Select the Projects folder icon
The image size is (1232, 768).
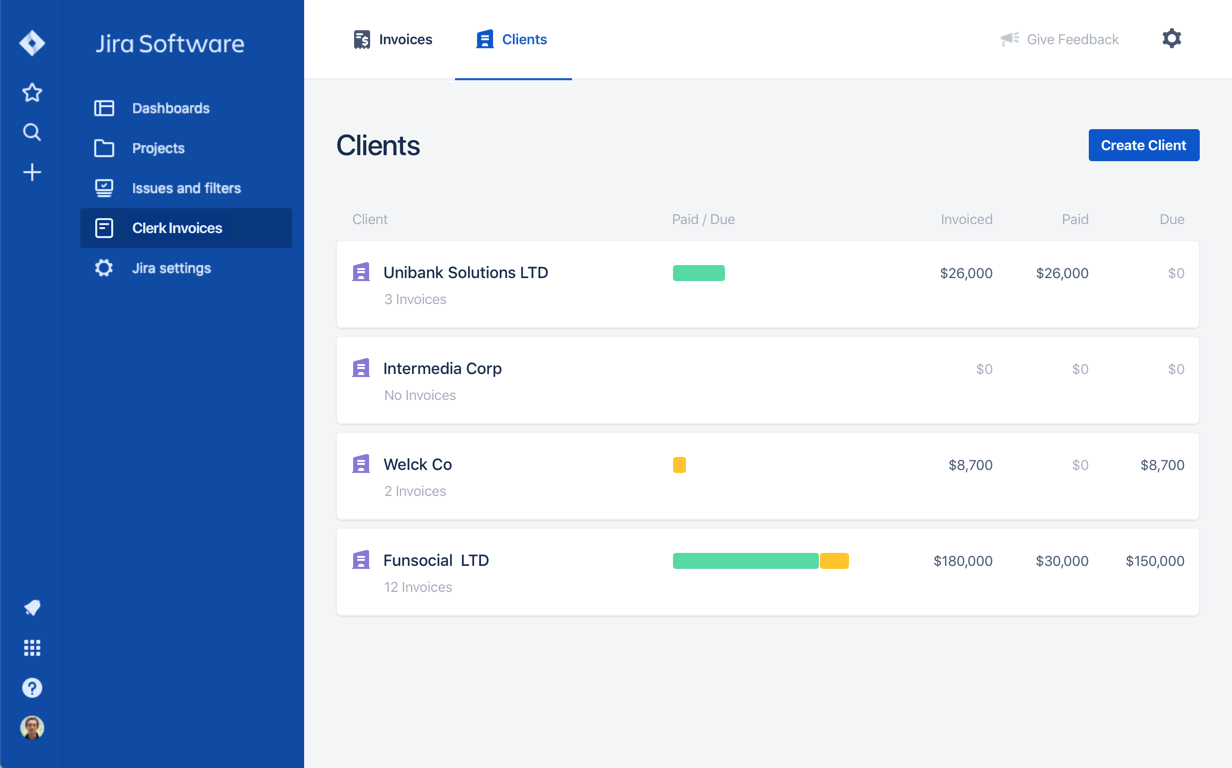click(x=104, y=148)
